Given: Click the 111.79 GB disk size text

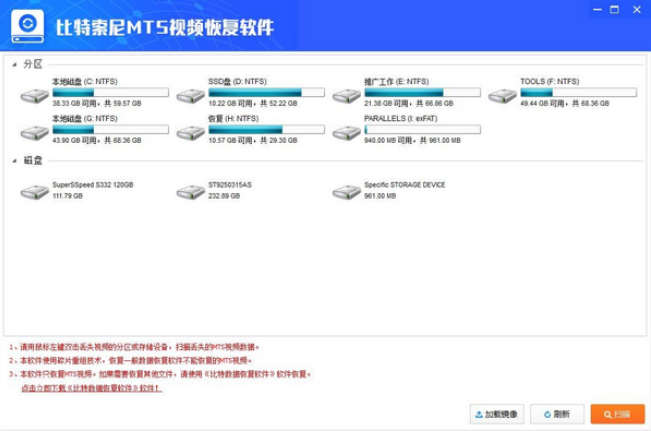Looking at the screenshot, I should [67, 196].
